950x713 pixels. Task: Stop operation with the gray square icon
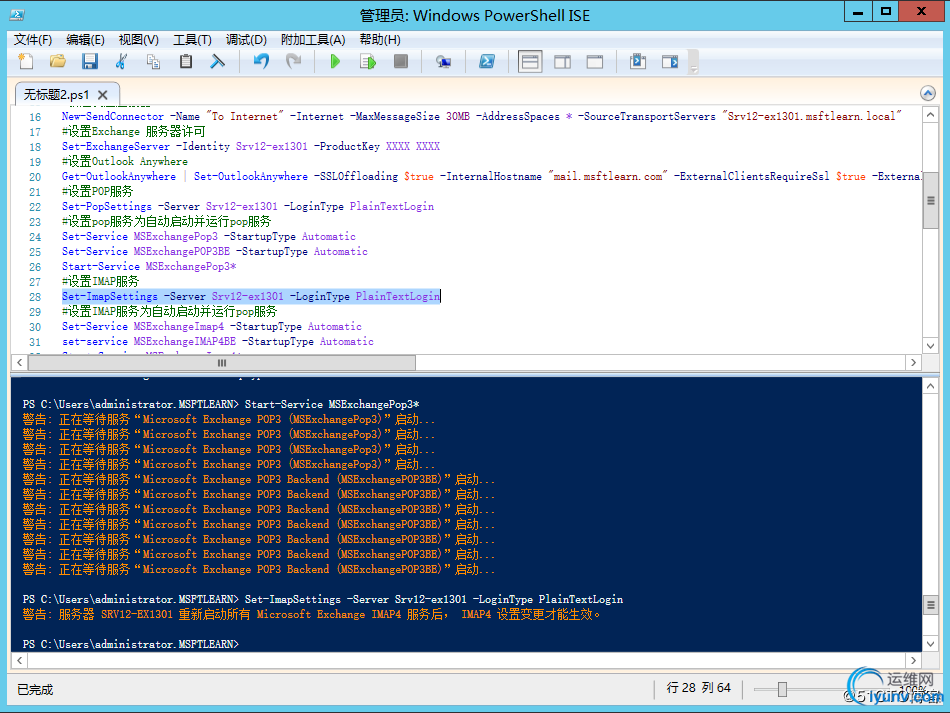pos(400,61)
